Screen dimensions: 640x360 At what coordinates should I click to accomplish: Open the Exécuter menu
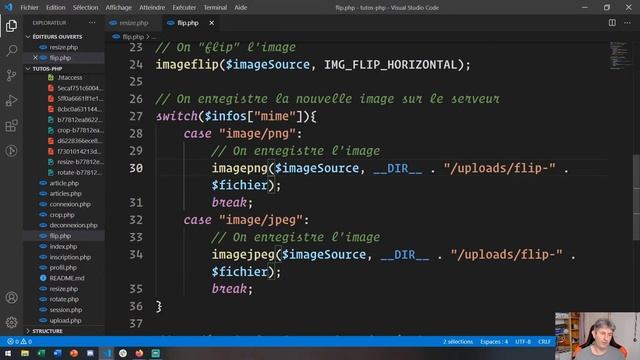184,7
